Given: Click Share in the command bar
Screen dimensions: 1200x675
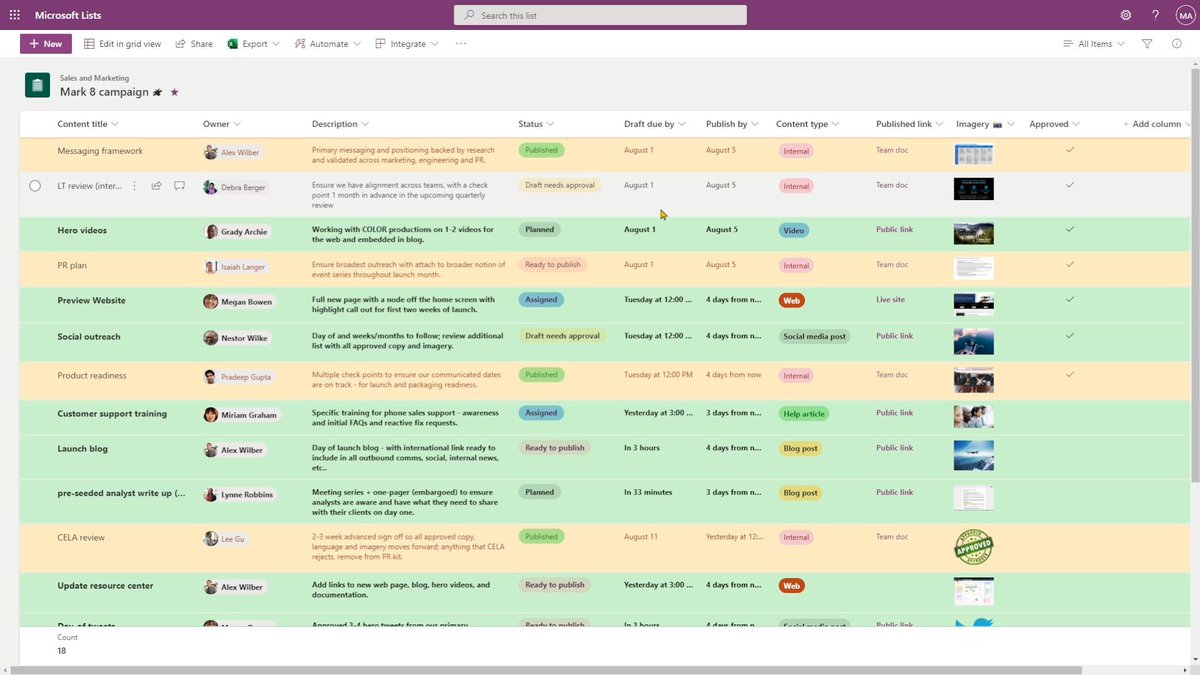Looking at the screenshot, I should click(194, 44).
